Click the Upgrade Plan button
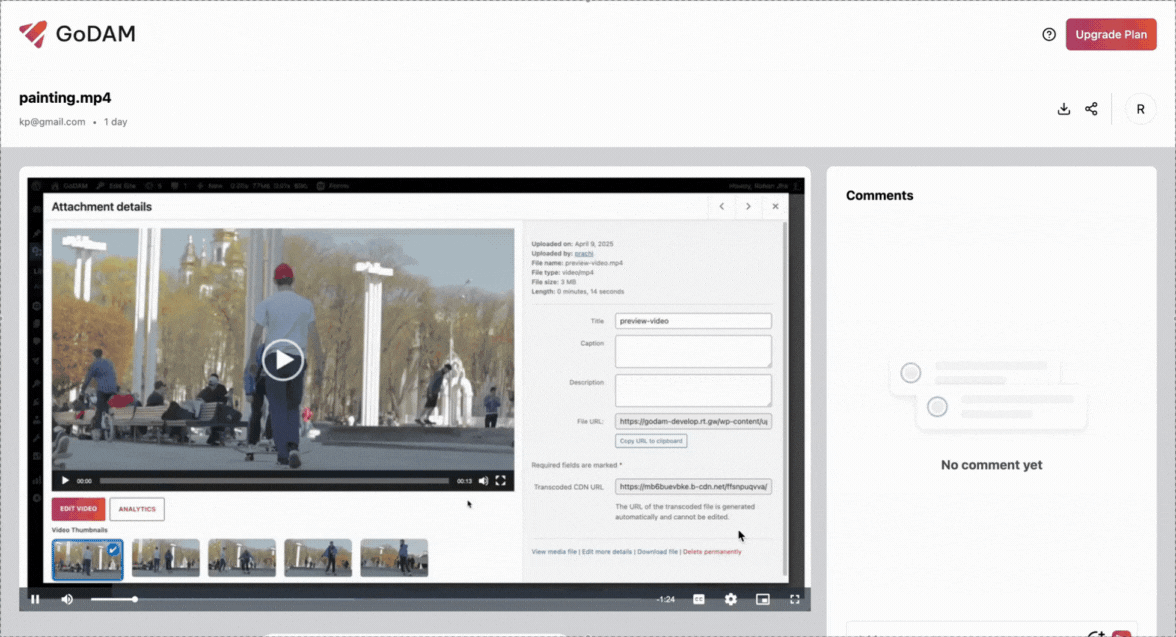The height and width of the screenshot is (637, 1176). [1111, 35]
